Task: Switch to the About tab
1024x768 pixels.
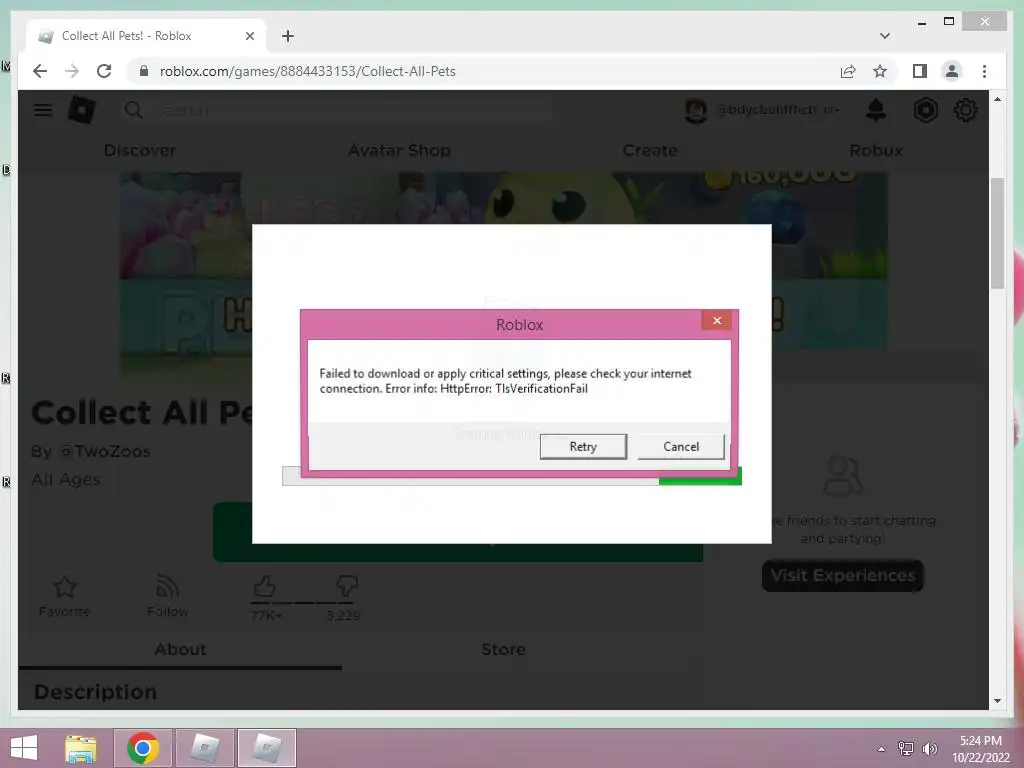Action: (180, 649)
